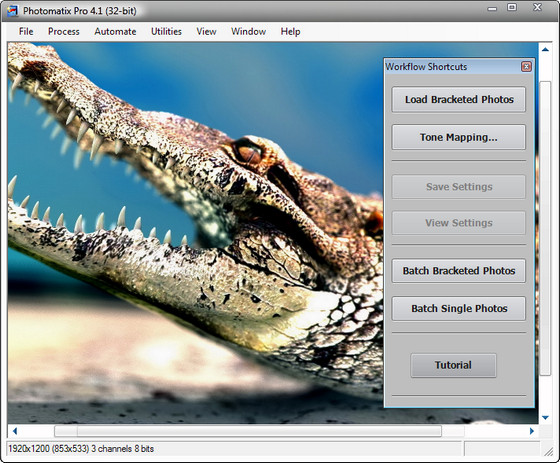Open the Process menu
Screen dimensions: 560x463
[64, 31]
